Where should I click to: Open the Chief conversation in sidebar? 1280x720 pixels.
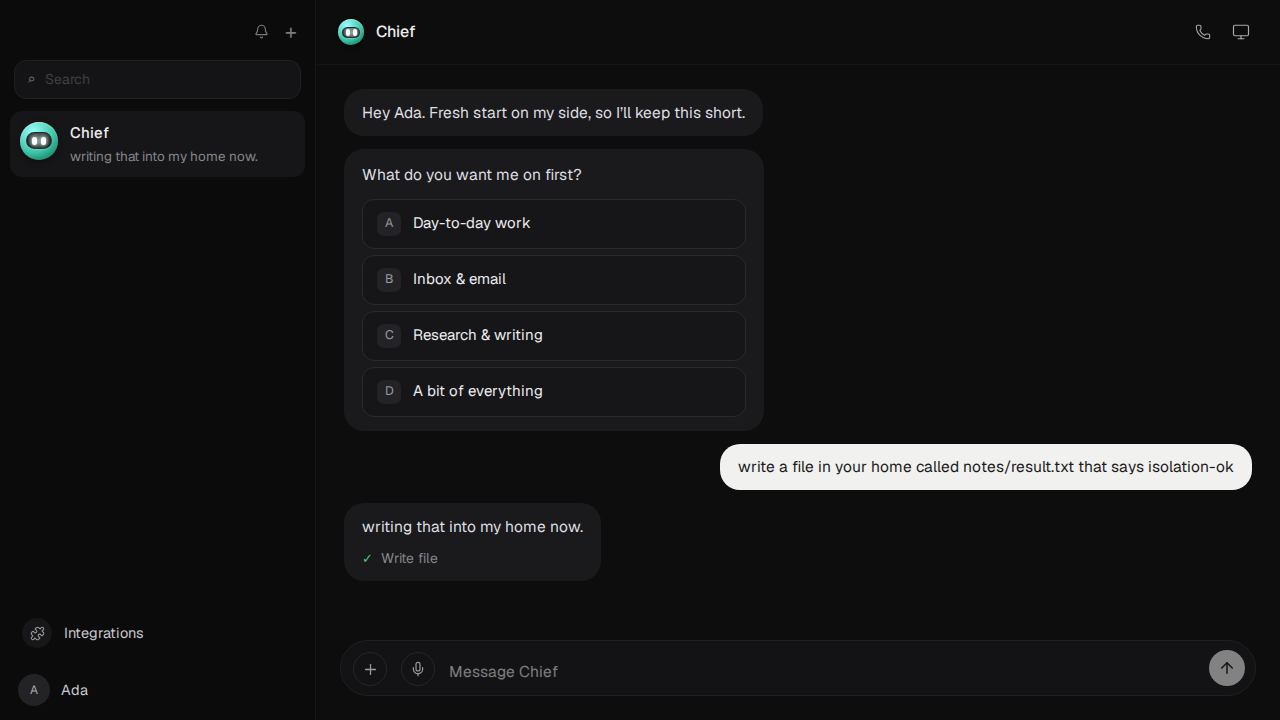[157, 144]
